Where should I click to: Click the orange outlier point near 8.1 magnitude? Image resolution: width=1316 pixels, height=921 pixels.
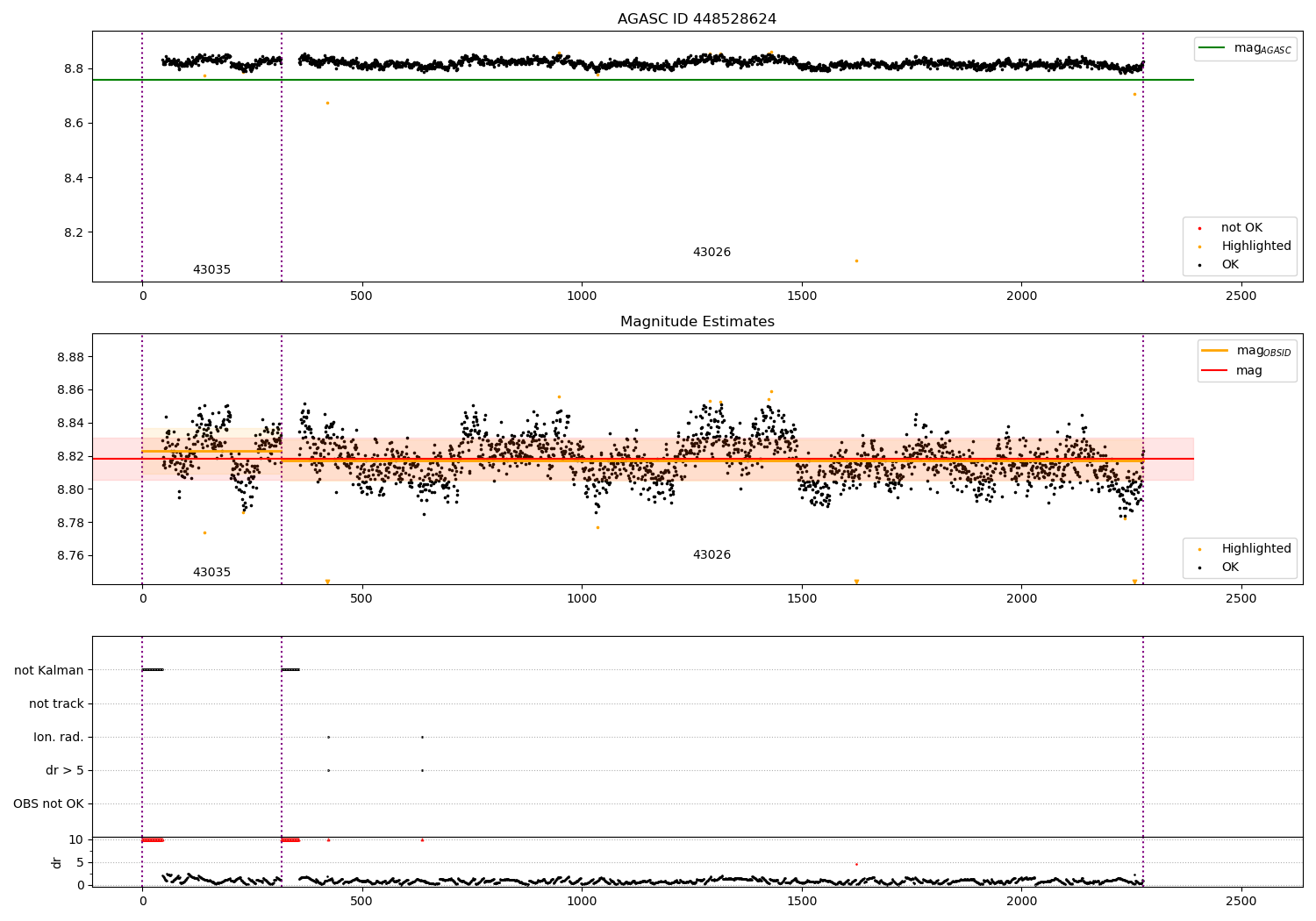856,261
